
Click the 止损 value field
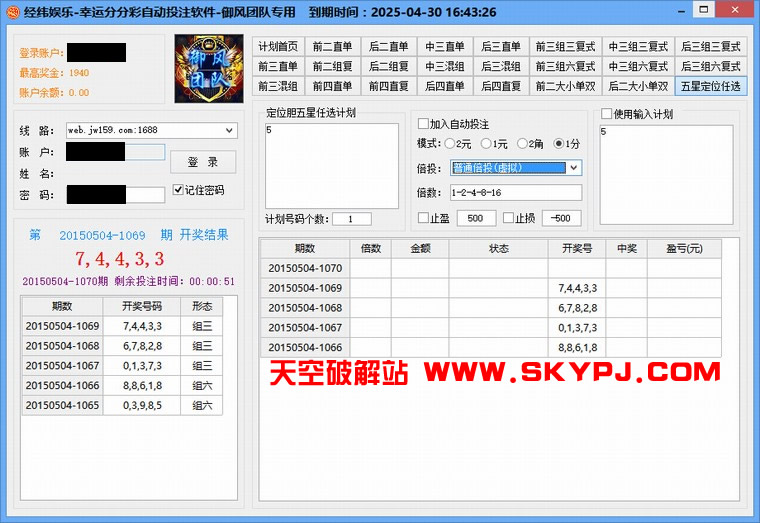pyautogui.click(x=561, y=218)
